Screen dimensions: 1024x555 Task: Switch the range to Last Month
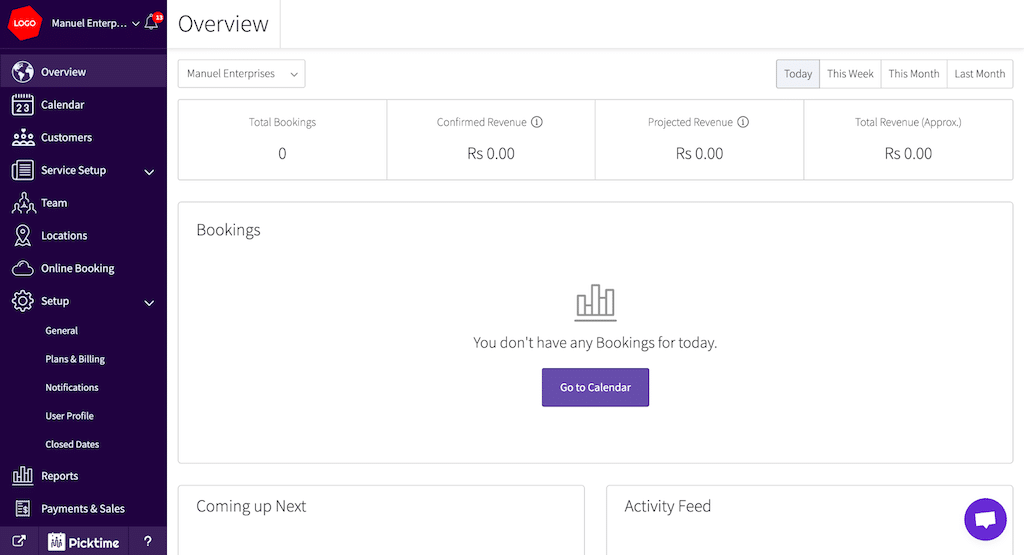click(x=979, y=74)
